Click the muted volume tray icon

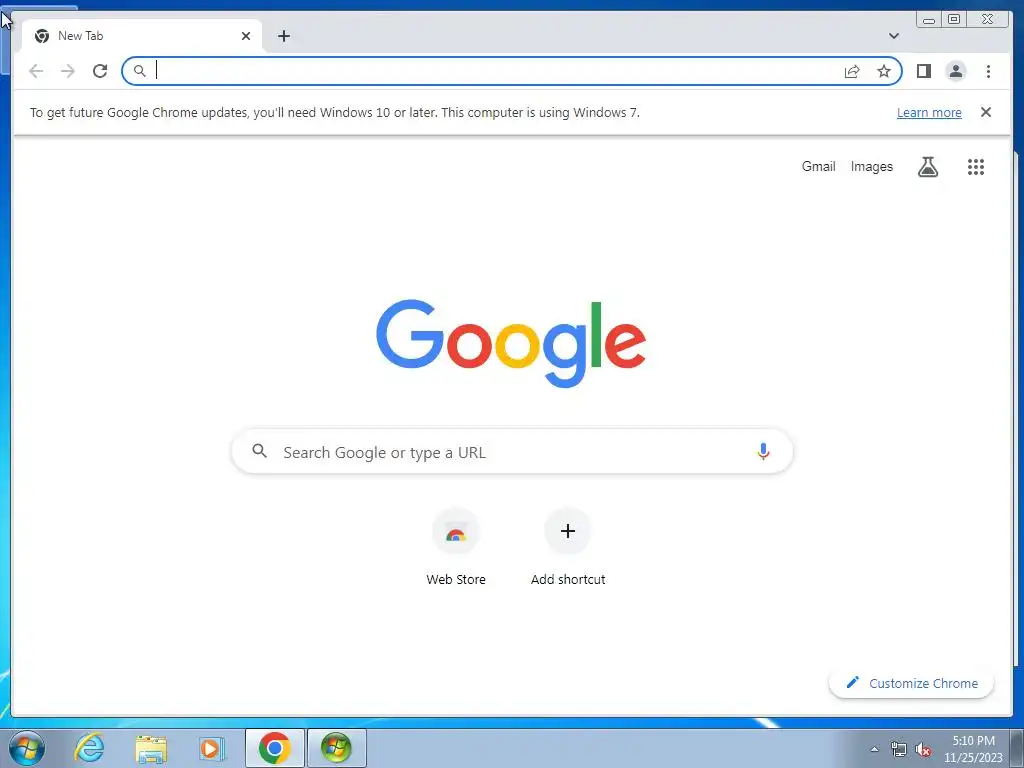pos(923,750)
